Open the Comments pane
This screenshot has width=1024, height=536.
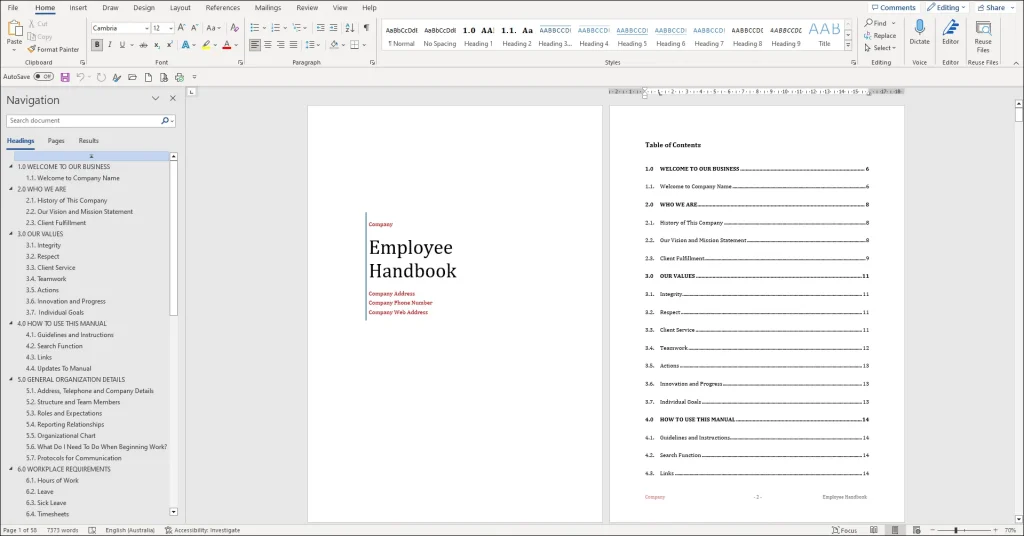893,8
